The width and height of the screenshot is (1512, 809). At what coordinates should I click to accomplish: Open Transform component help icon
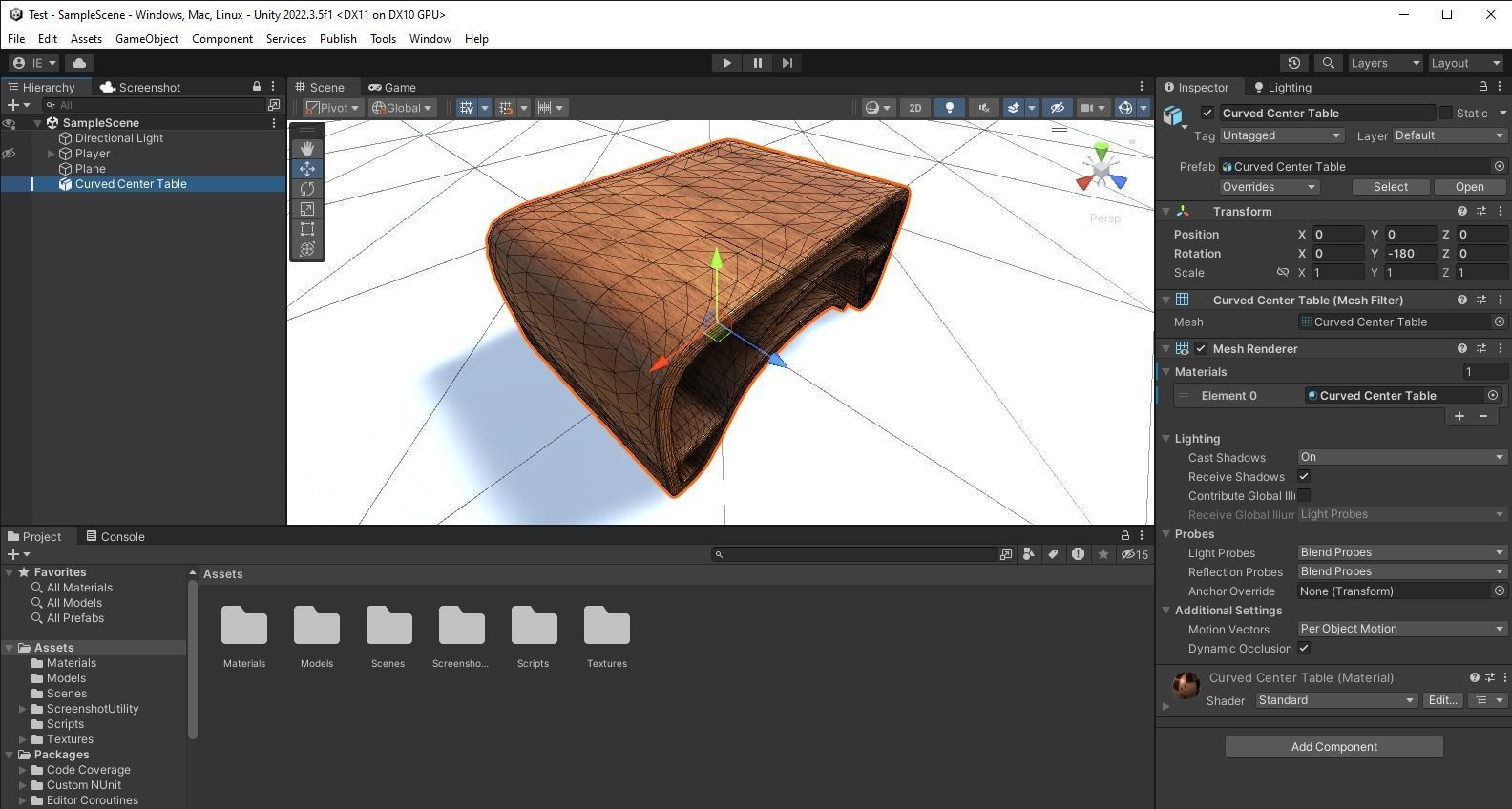click(x=1461, y=211)
